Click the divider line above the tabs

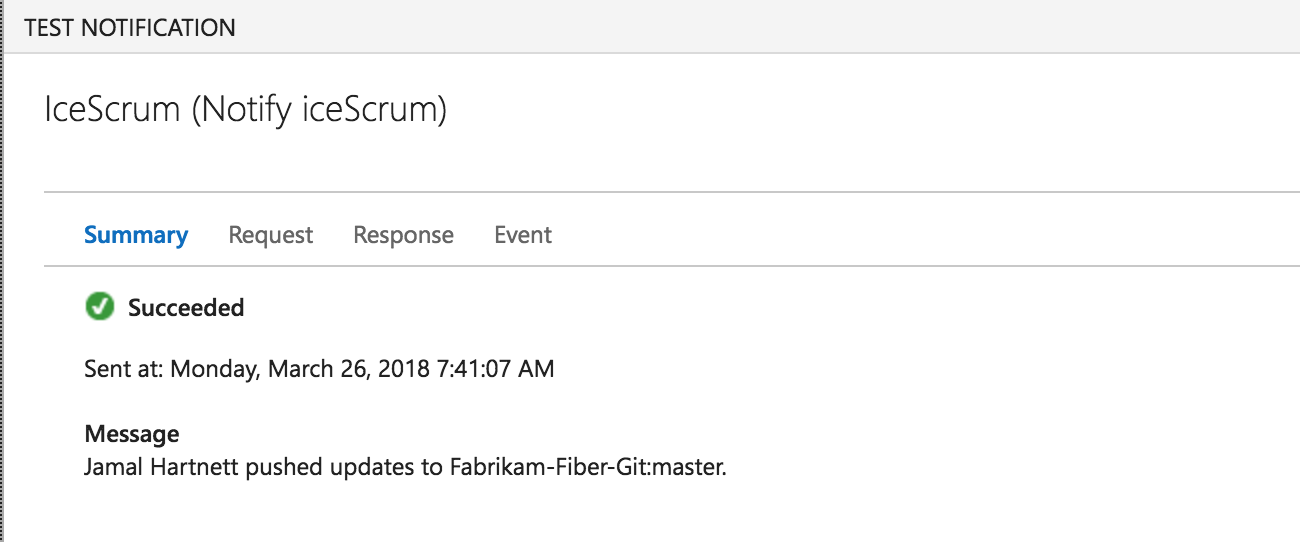(x=672, y=190)
